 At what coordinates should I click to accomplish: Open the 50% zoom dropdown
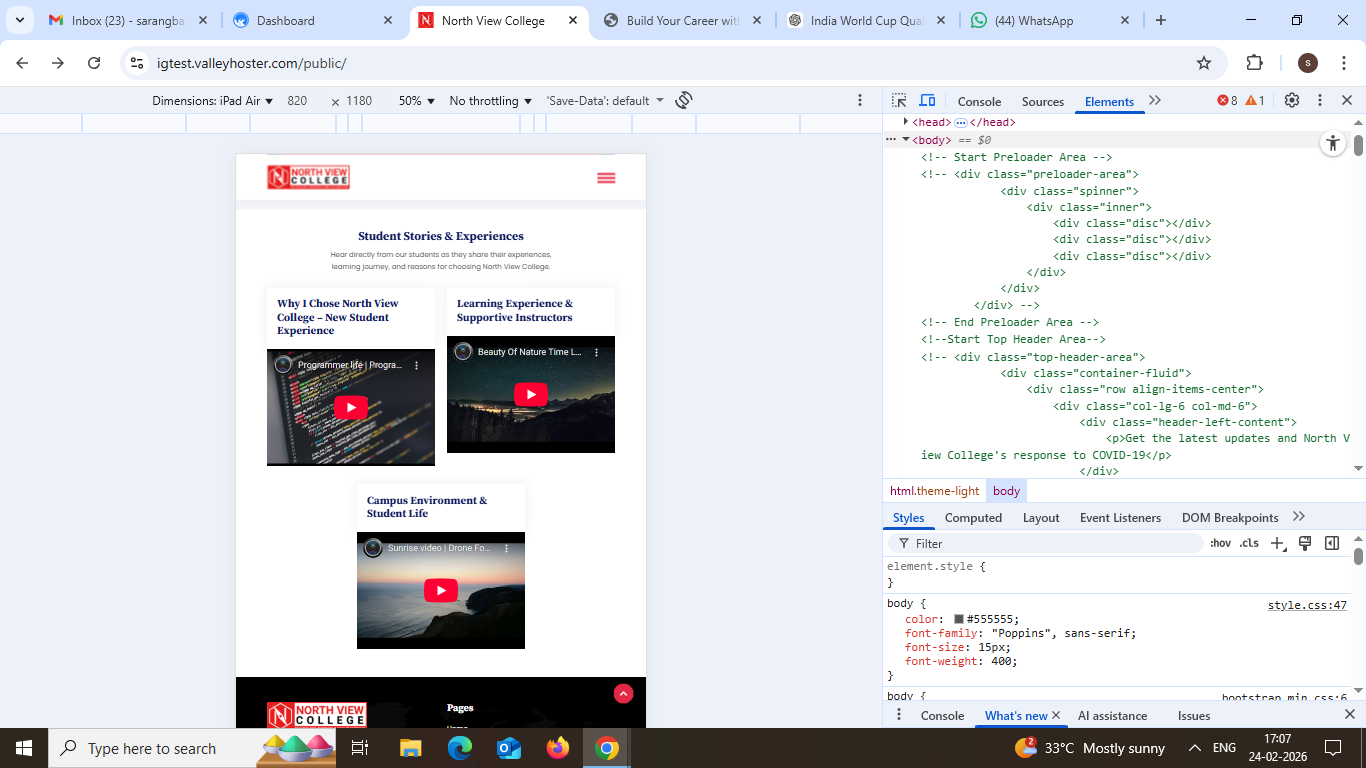pyautogui.click(x=417, y=101)
